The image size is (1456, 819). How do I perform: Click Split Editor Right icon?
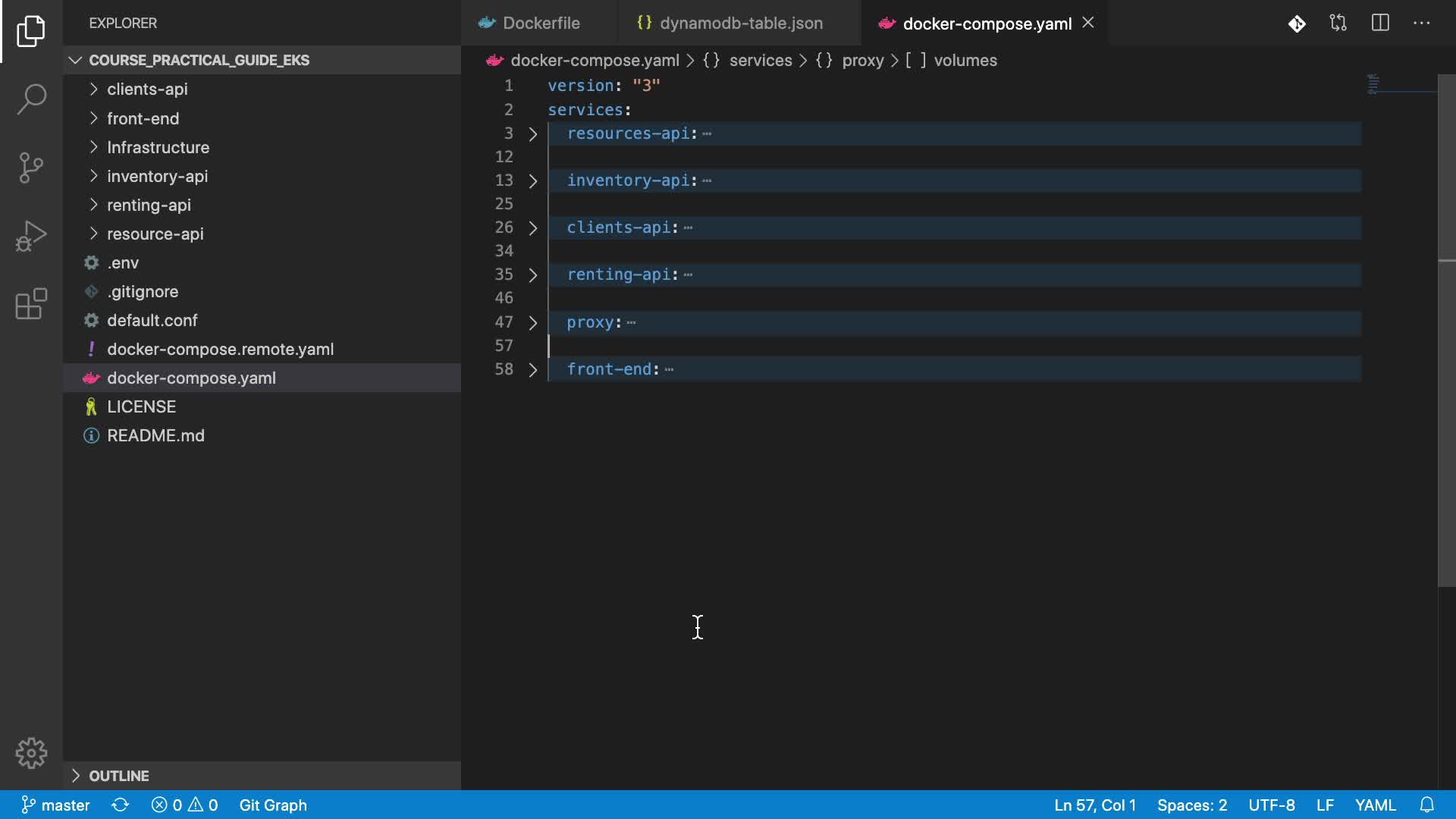click(x=1380, y=24)
